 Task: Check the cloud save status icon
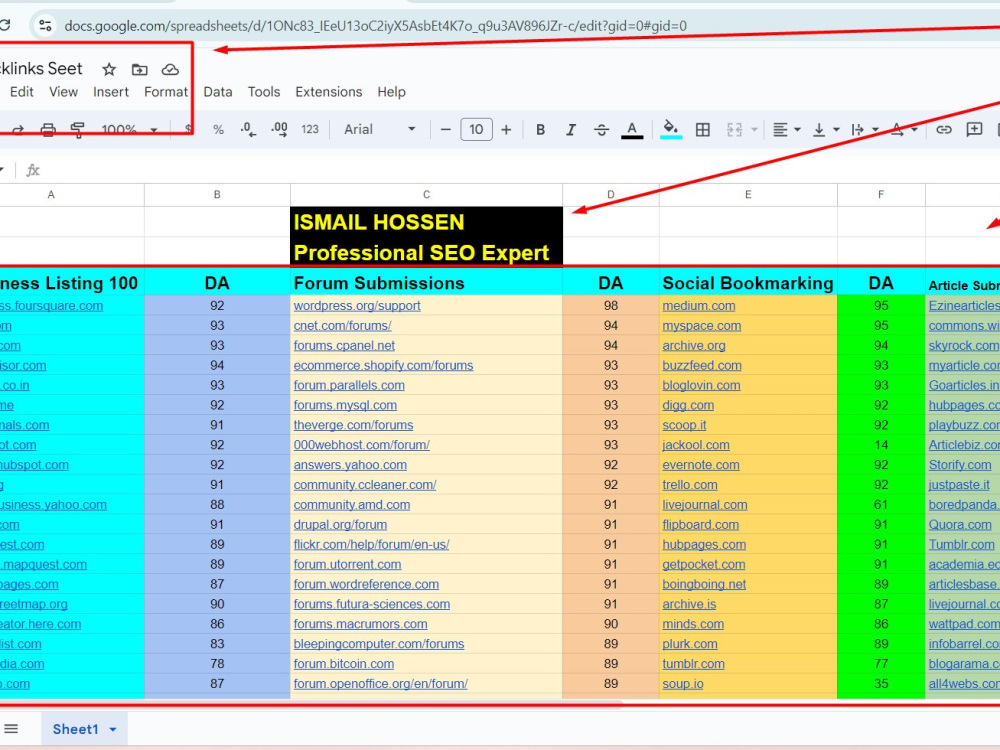point(170,70)
